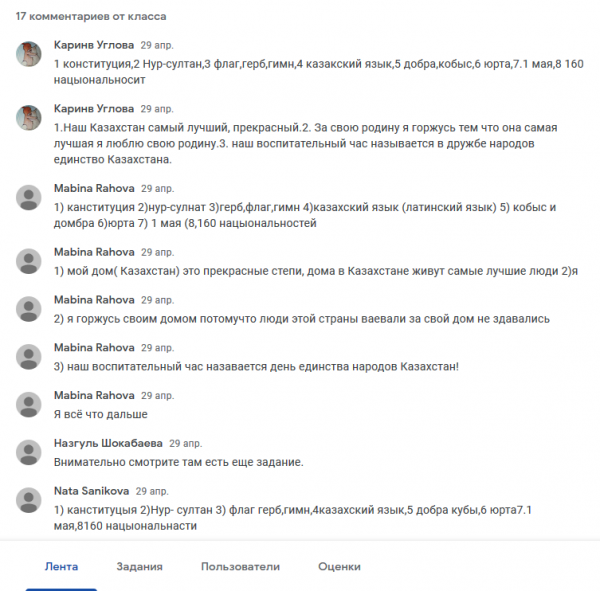Viewport: 600px width, 591px height.
Task: Click Карина Углова's avatar on second comment
Action: [30, 117]
